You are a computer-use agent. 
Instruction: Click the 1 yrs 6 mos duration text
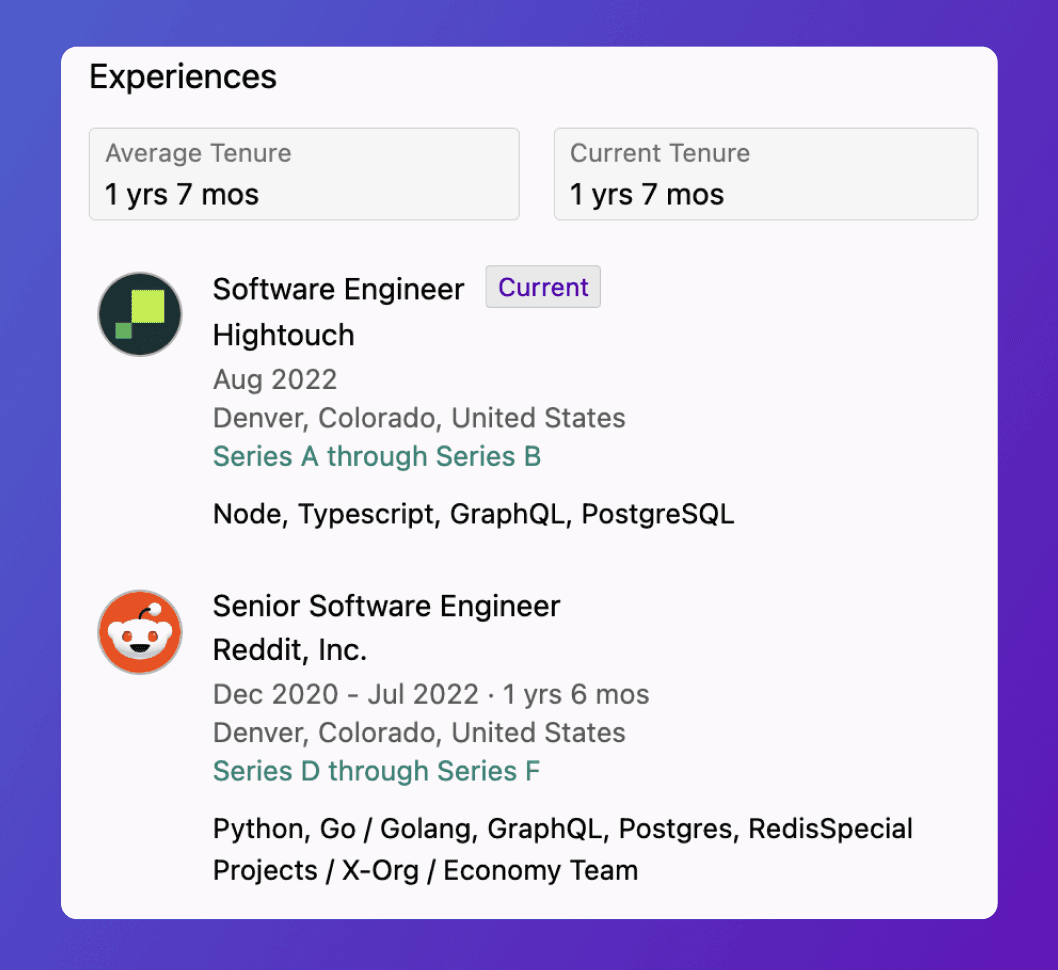pyautogui.click(x=576, y=694)
